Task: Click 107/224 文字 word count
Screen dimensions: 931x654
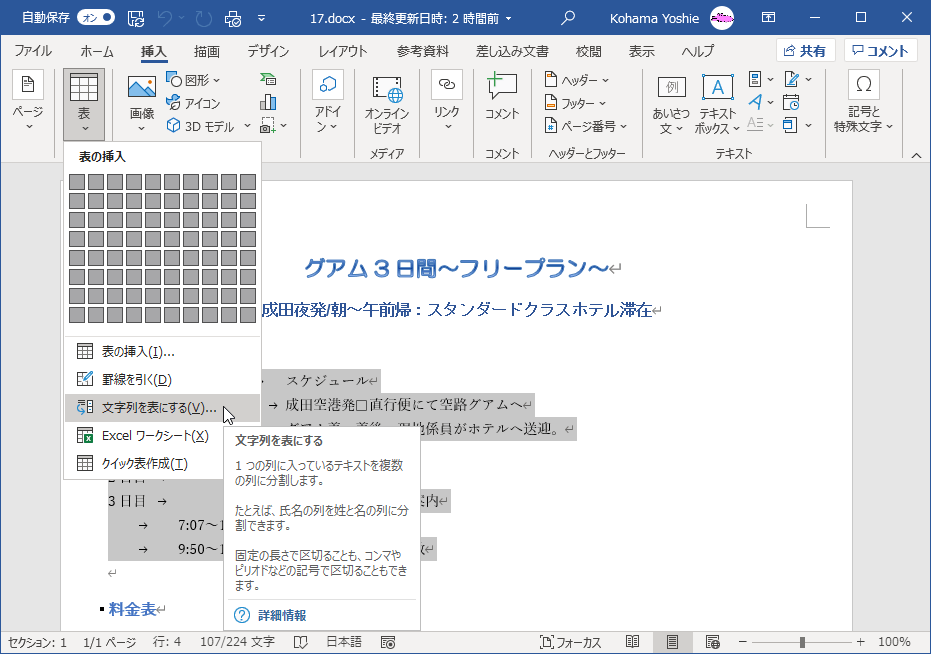Action: [237, 641]
